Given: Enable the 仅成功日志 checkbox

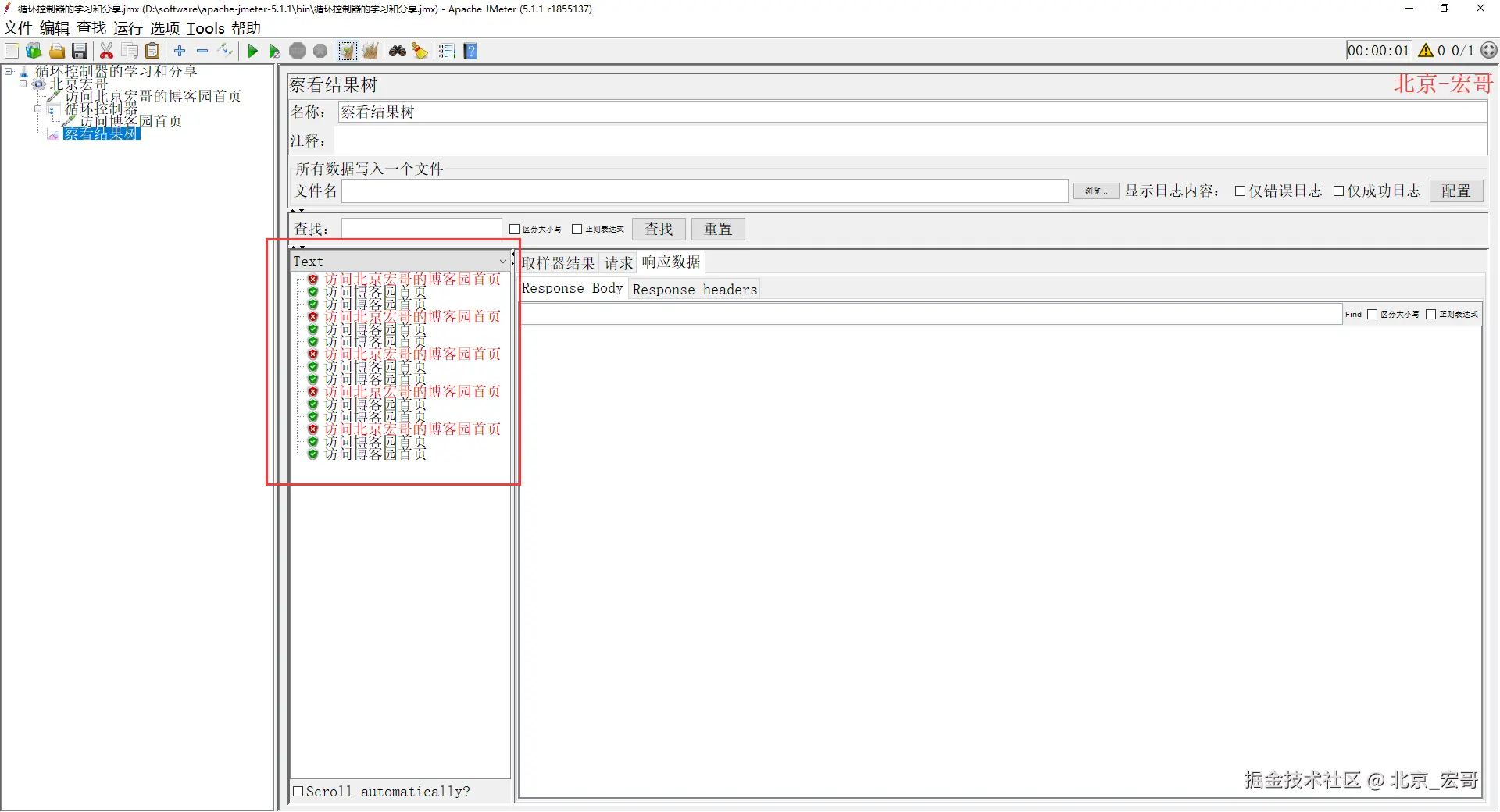Looking at the screenshot, I should pos(1338,191).
